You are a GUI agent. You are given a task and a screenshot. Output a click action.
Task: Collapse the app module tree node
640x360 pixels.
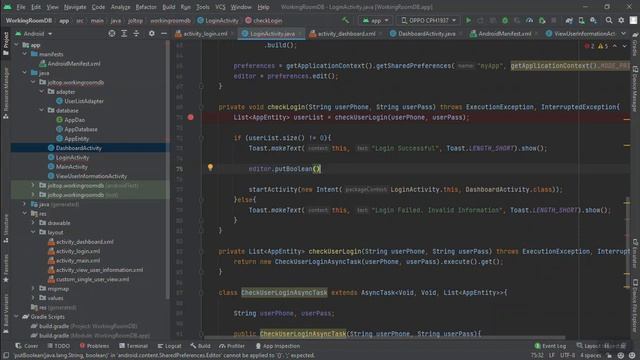[x=17, y=45]
